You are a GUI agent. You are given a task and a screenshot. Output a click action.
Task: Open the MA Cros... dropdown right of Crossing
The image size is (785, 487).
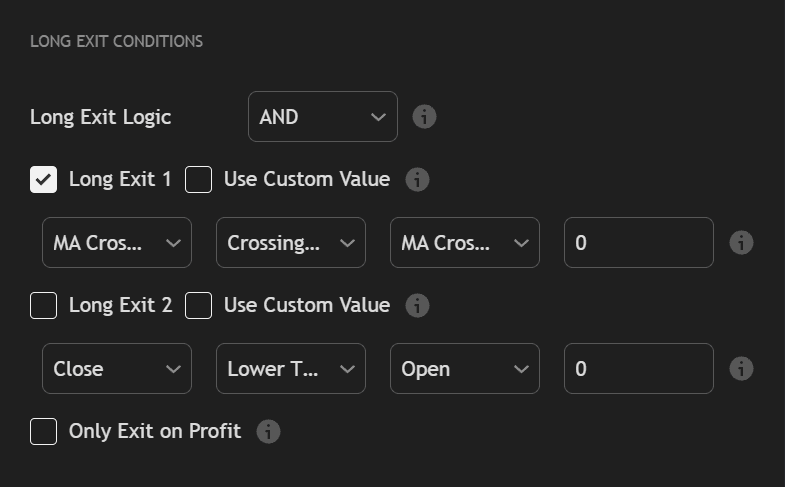coord(464,243)
